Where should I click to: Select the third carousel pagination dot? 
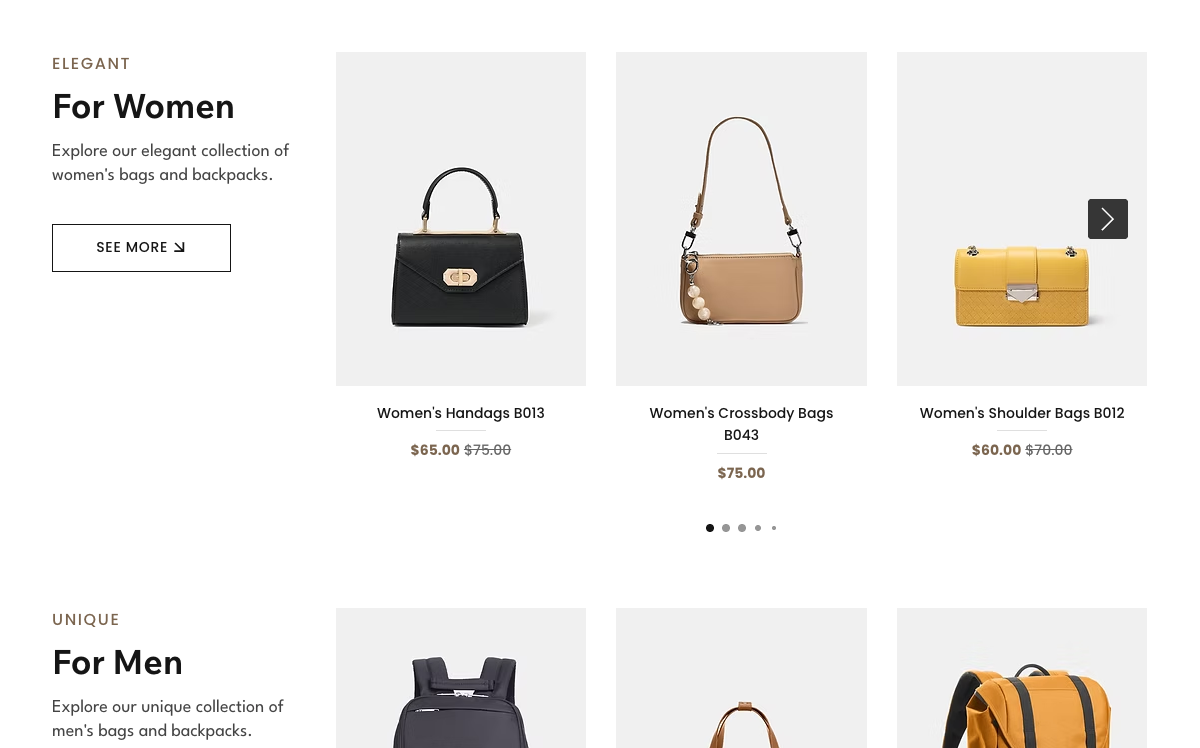point(742,528)
